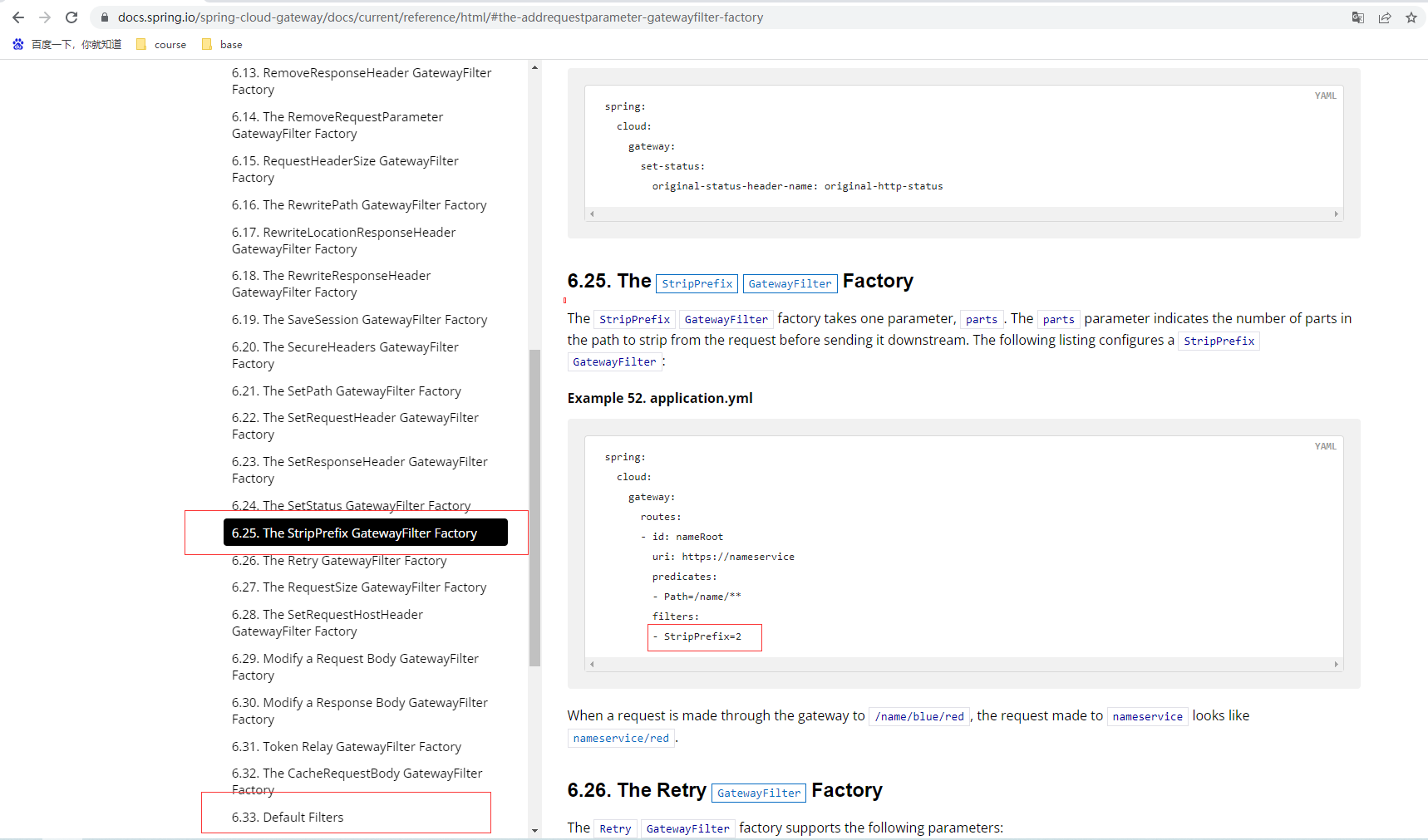Click the 'predicates:' code line
Viewport: 1428px width, 840px height.
click(684, 577)
